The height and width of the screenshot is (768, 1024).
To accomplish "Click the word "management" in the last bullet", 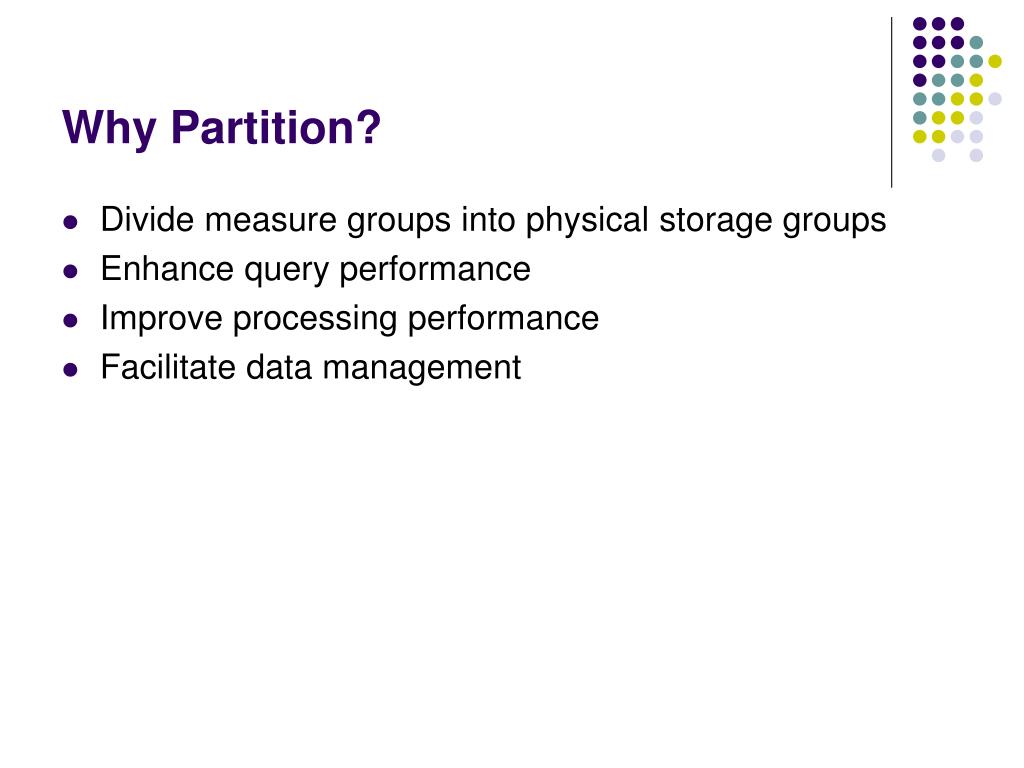I will pyautogui.click(x=422, y=369).
